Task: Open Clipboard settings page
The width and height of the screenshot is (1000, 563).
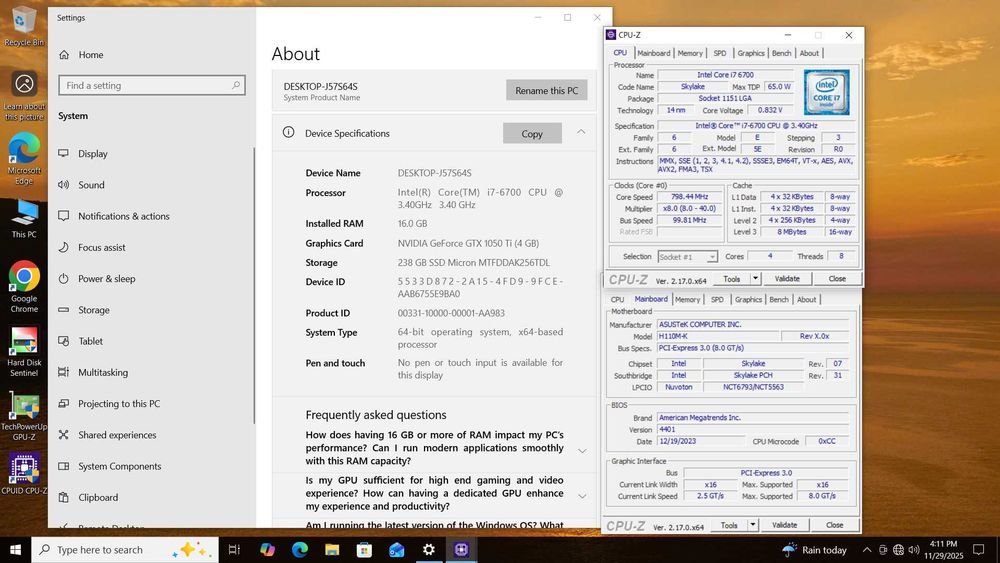Action: click(x=151, y=497)
